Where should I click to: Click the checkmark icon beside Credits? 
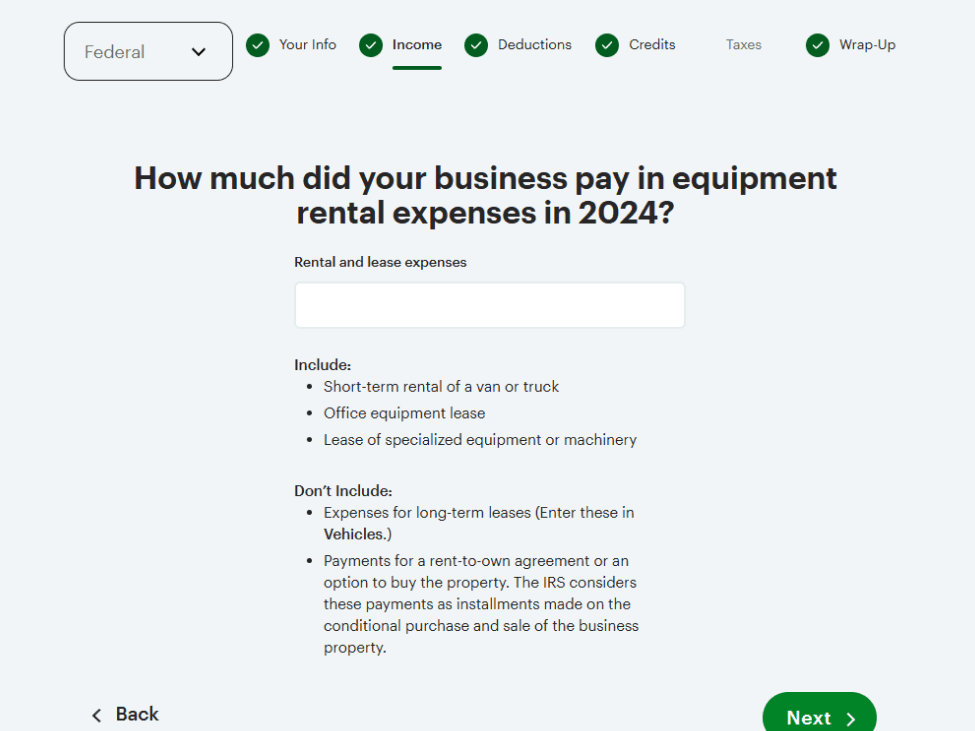[x=607, y=45]
